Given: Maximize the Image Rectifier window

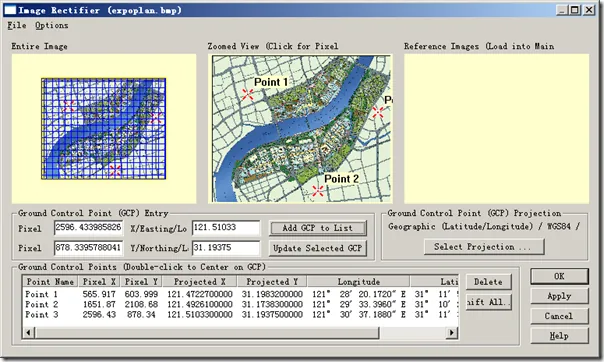Looking at the screenshot, I should pyautogui.click(x=574, y=10).
